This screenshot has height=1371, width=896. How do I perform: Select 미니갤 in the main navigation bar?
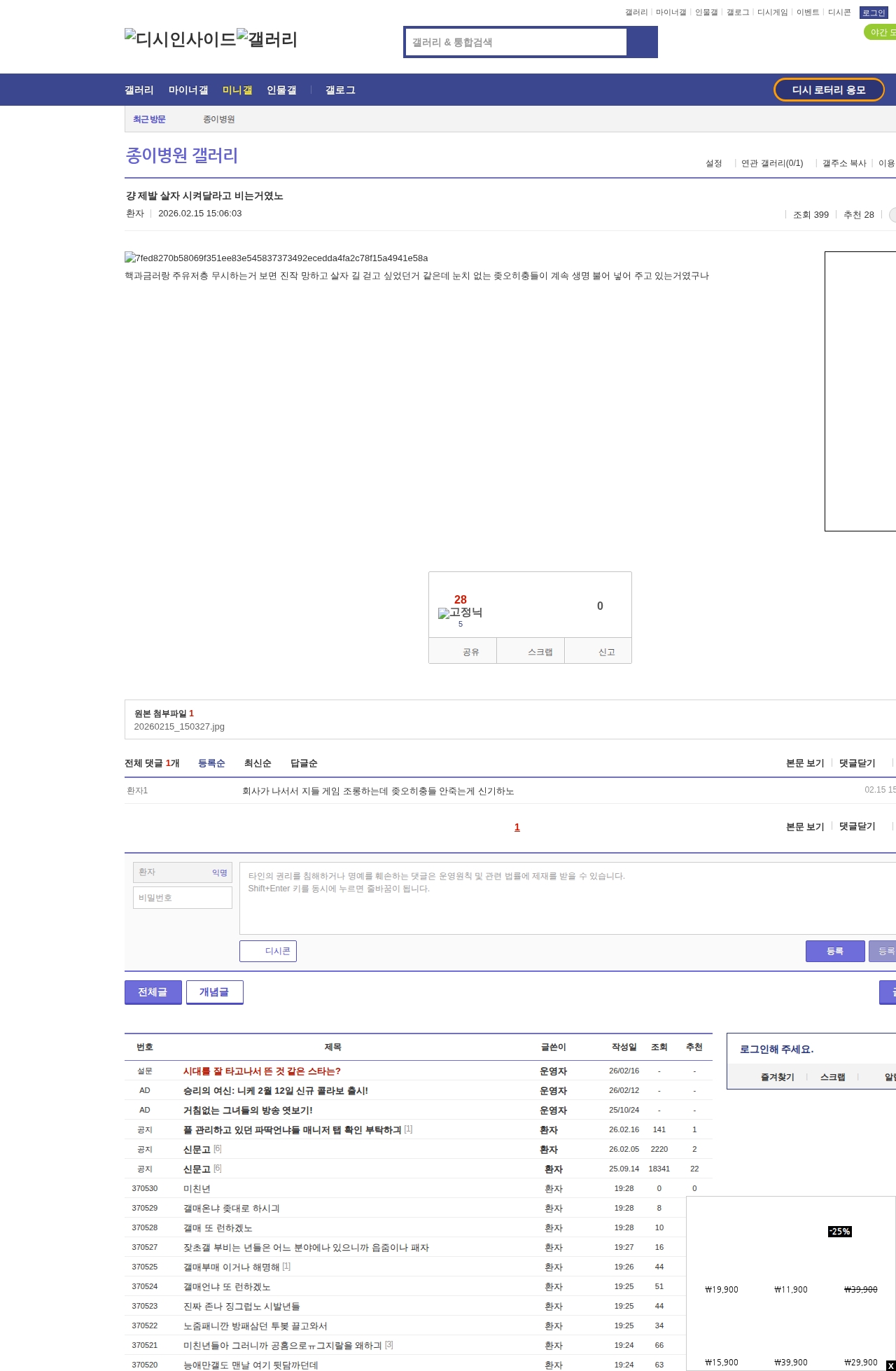[237, 90]
